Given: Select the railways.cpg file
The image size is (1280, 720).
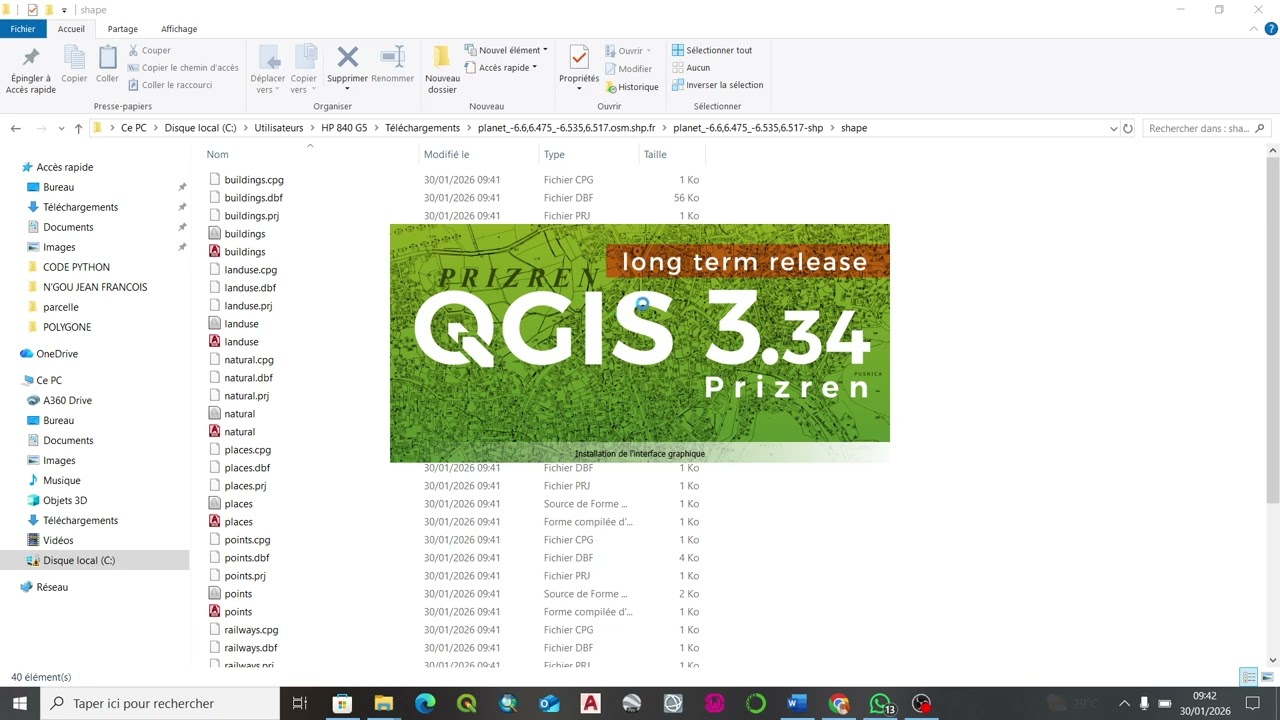Looking at the screenshot, I should click(251, 630).
